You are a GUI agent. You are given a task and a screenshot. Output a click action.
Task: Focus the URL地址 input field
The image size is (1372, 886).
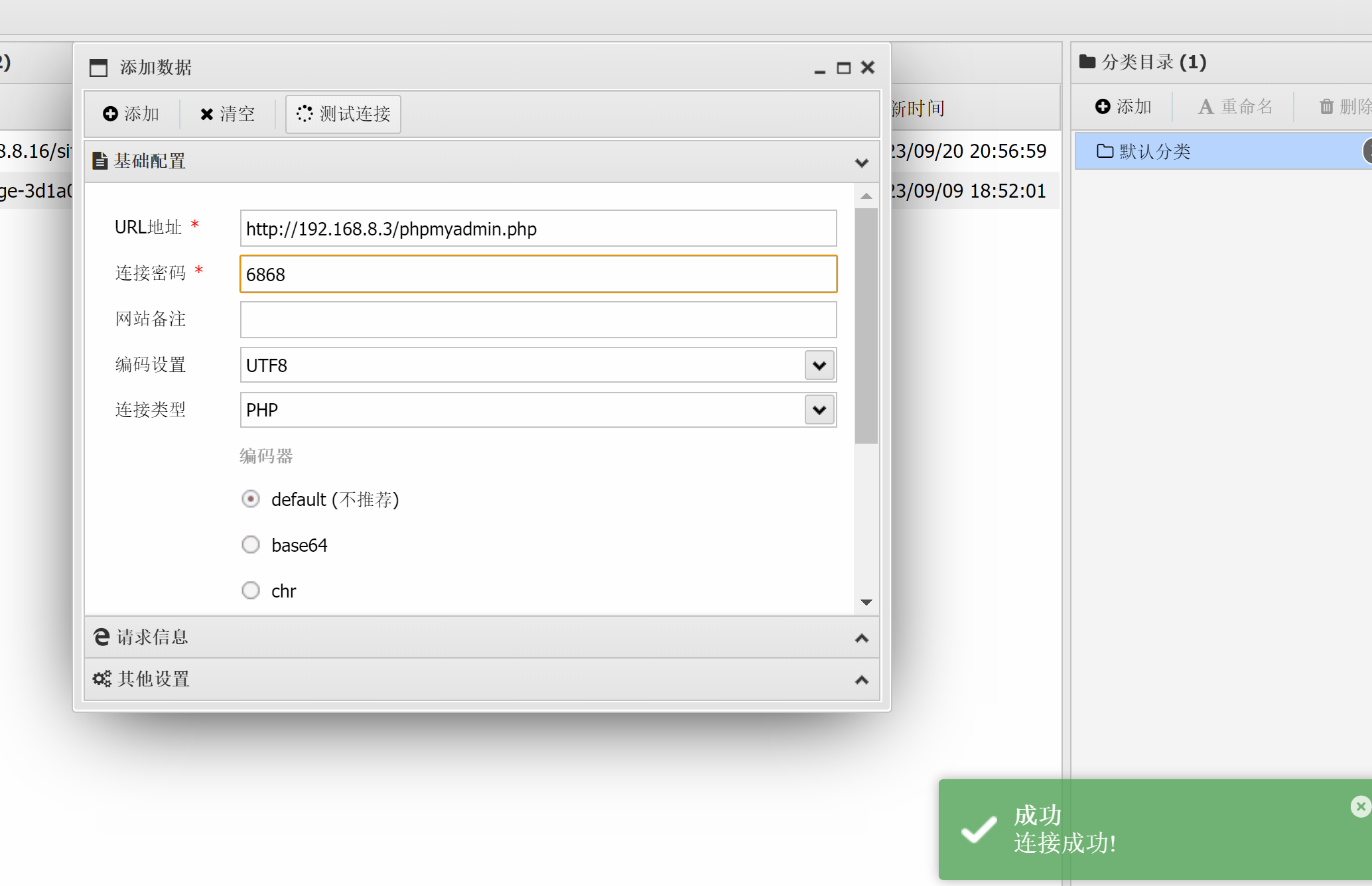[x=538, y=229]
